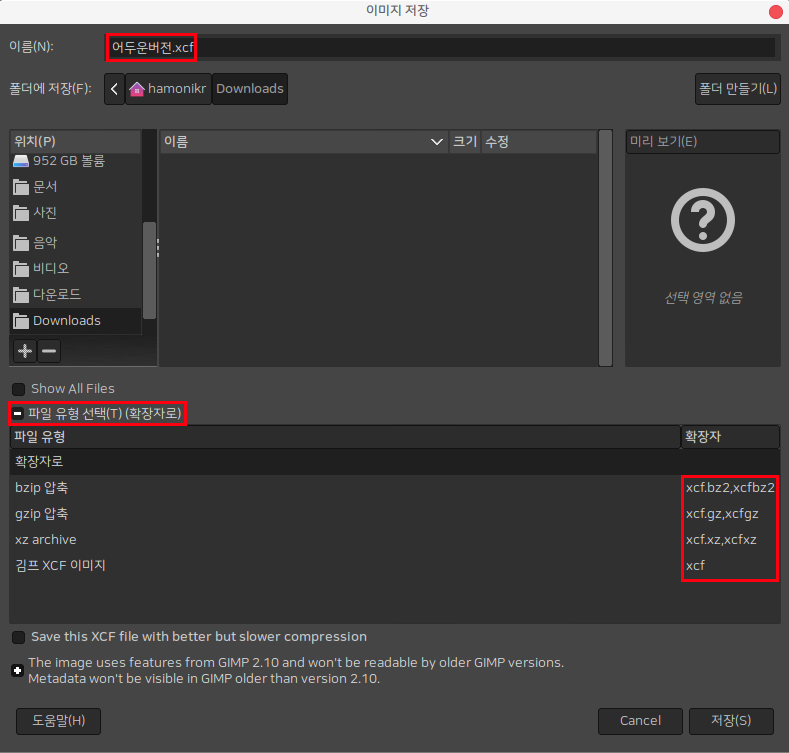Select the 김프 XCF 이미지 file type
The image size is (789, 753).
(60, 566)
